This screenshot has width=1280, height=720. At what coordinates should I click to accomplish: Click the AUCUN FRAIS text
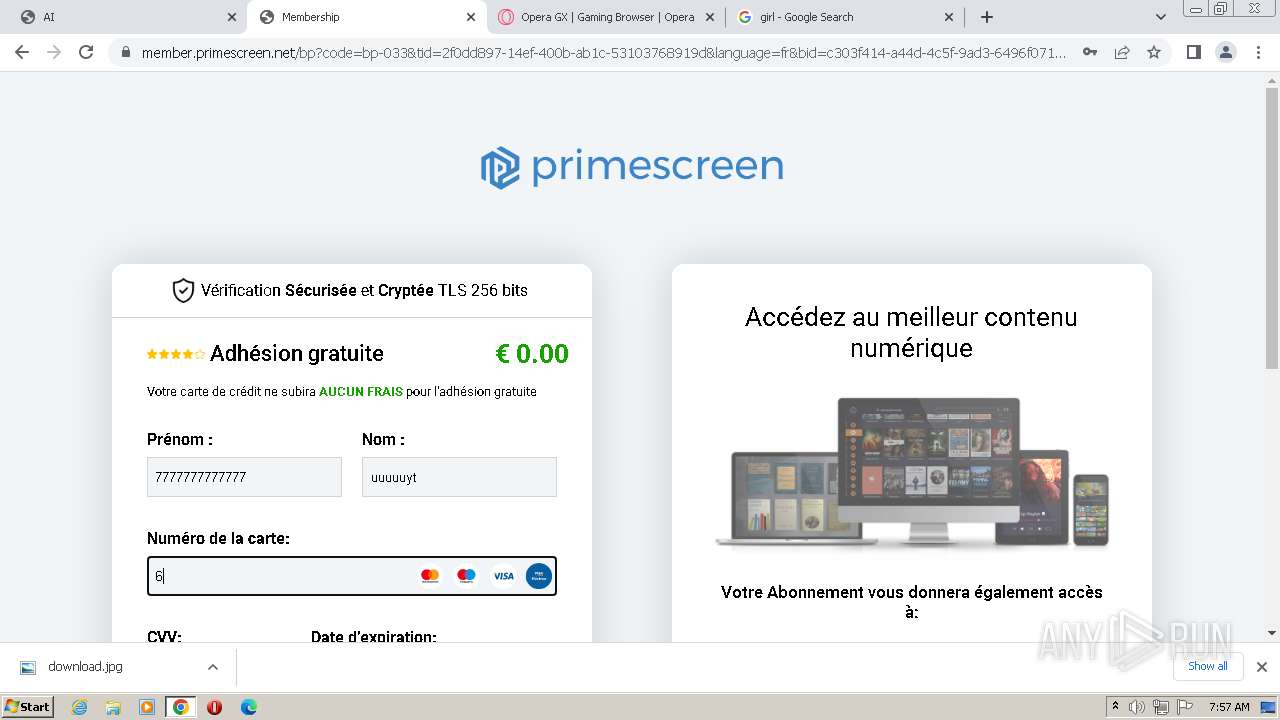361,392
